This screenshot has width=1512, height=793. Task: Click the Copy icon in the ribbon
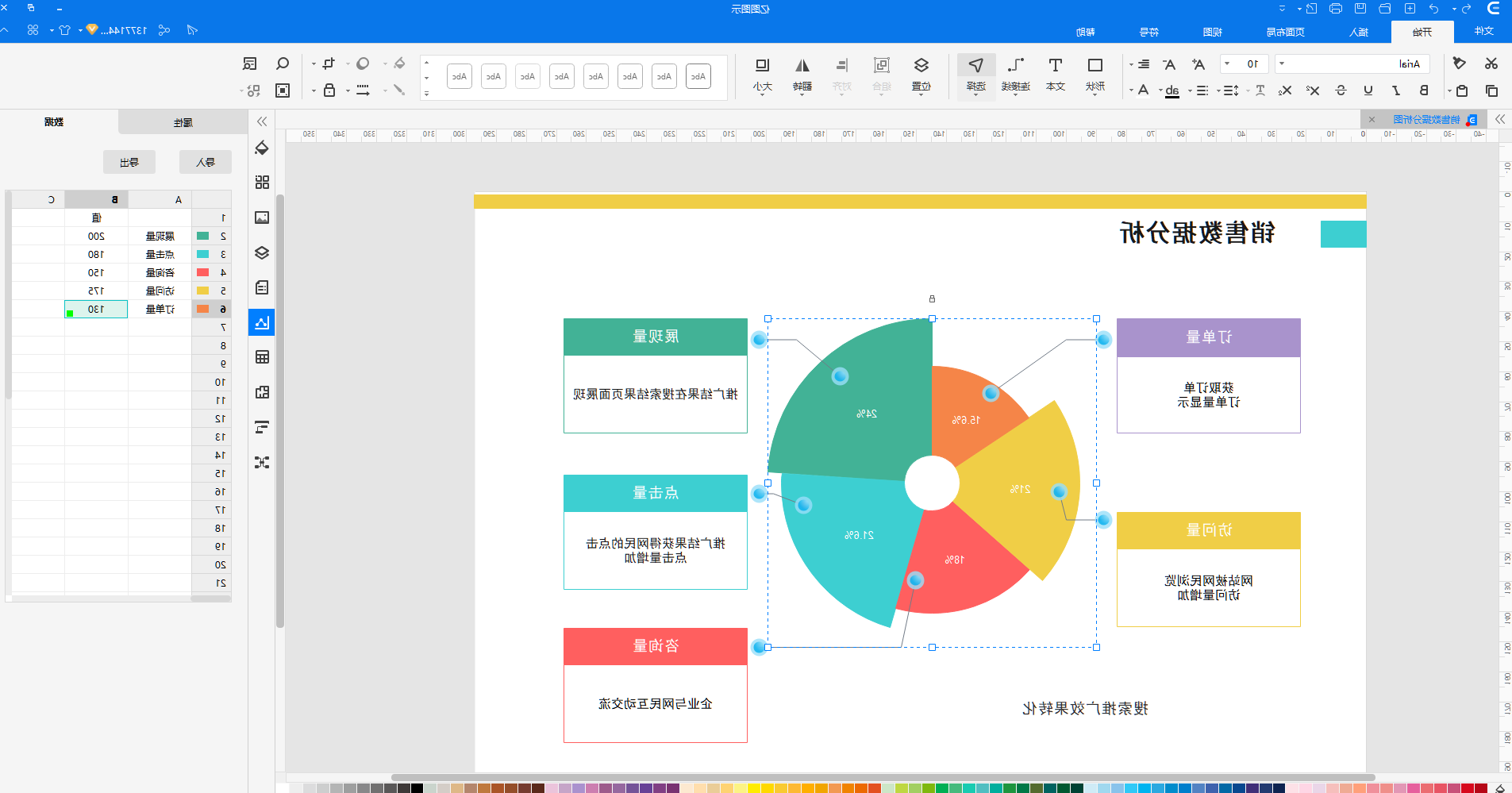1491,90
